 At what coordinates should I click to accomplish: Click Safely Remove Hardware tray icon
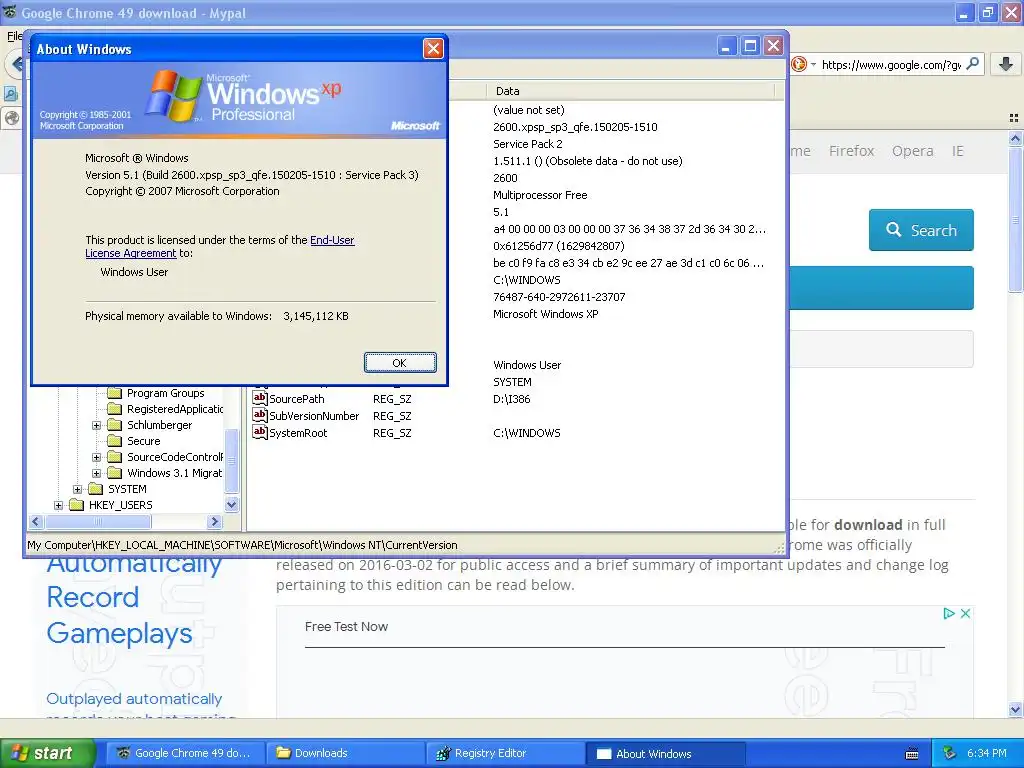click(x=950, y=753)
